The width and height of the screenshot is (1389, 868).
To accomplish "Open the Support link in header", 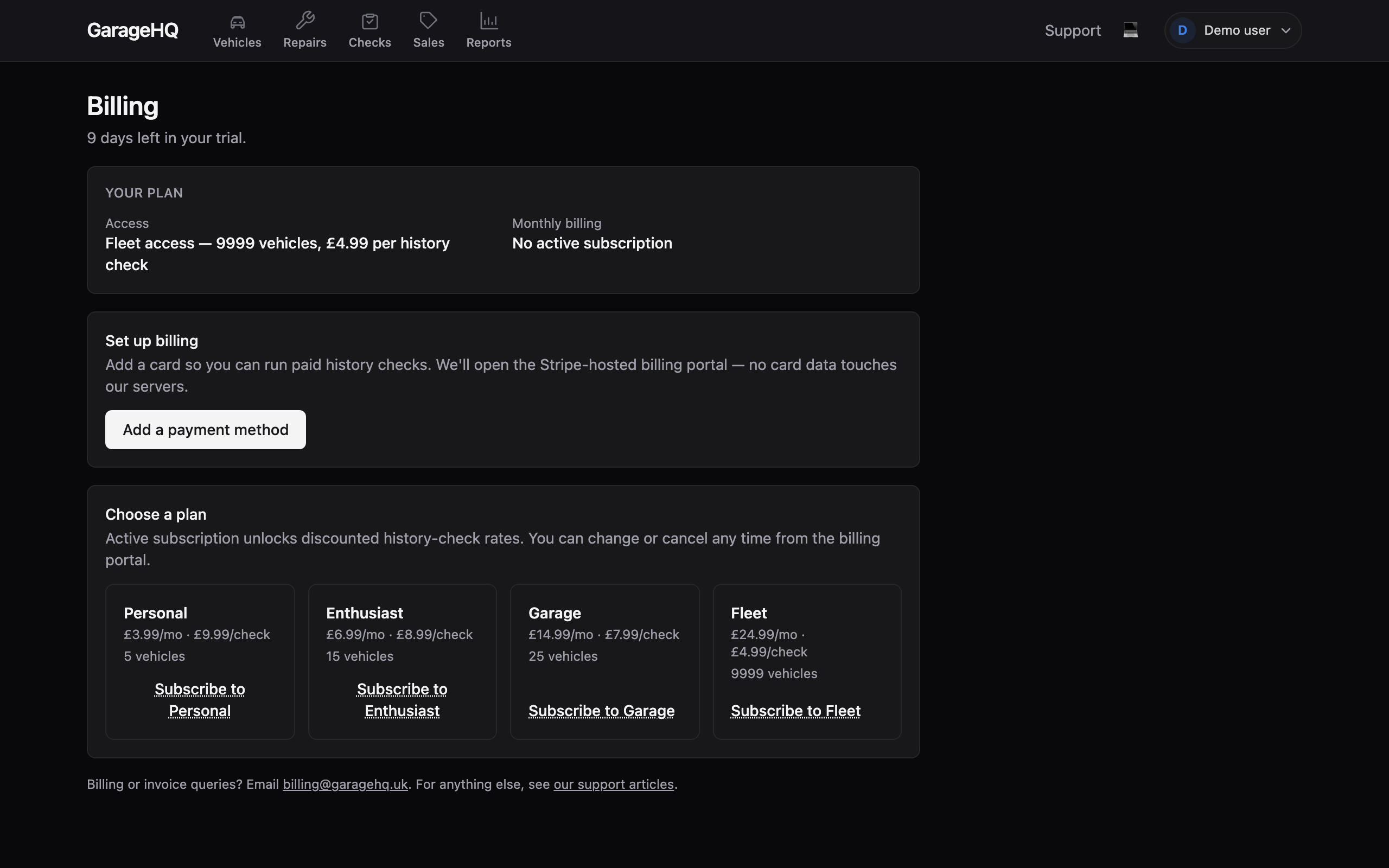I will click(1072, 30).
